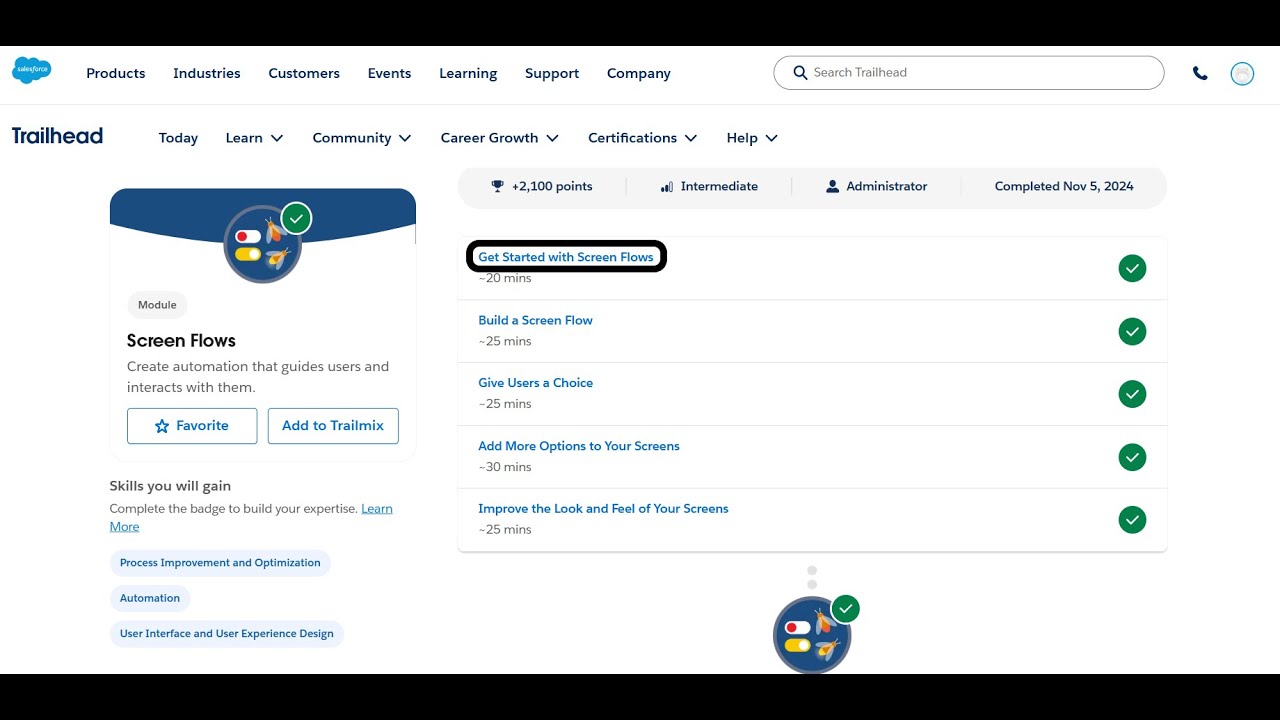This screenshot has width=1280, height=720.
Task: Click the Screen Flows module title
Action: (x=181, y=341)
